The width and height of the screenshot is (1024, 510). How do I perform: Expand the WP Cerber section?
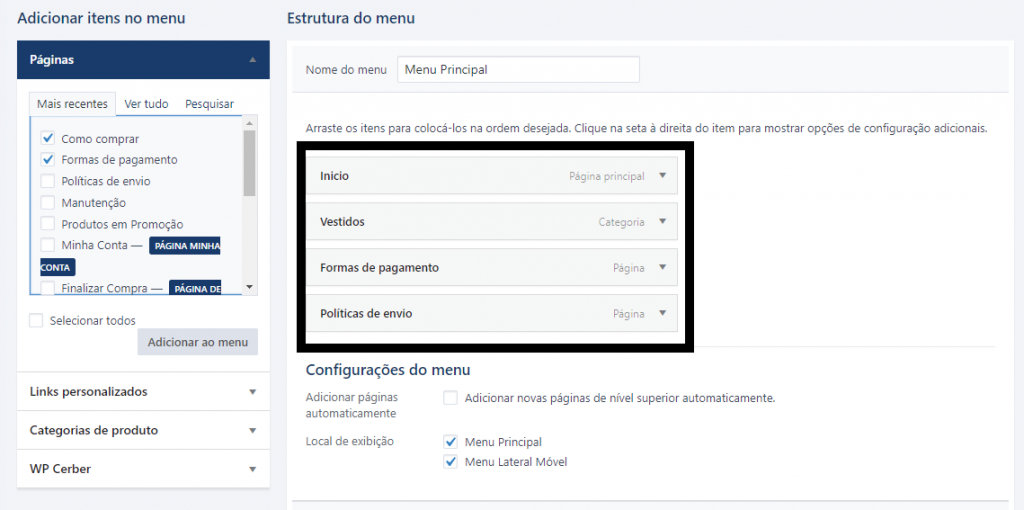[x=253, y=470]
